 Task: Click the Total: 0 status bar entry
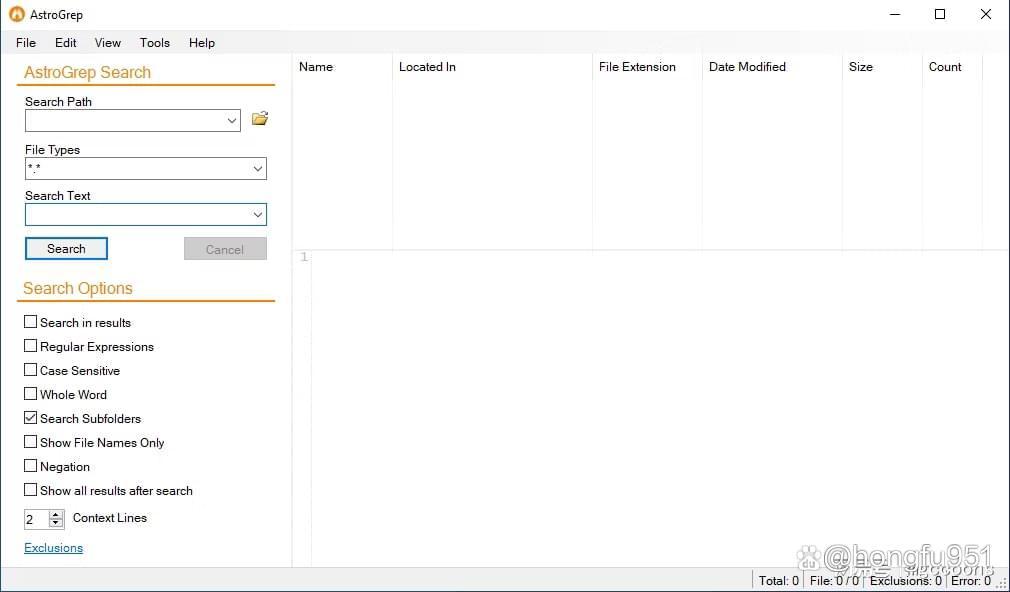pos(778,580)
